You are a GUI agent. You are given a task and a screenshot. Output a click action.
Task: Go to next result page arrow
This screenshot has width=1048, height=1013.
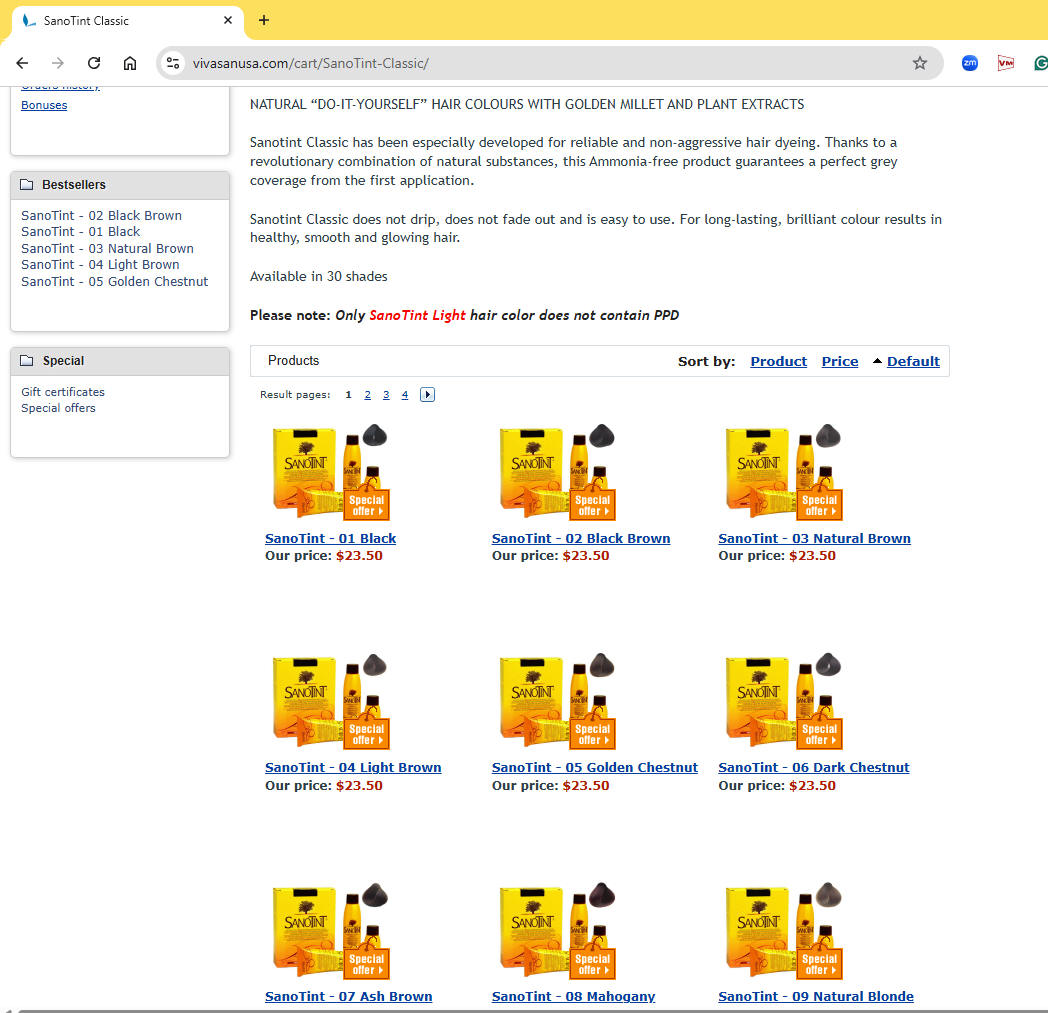tap(428, 394)
